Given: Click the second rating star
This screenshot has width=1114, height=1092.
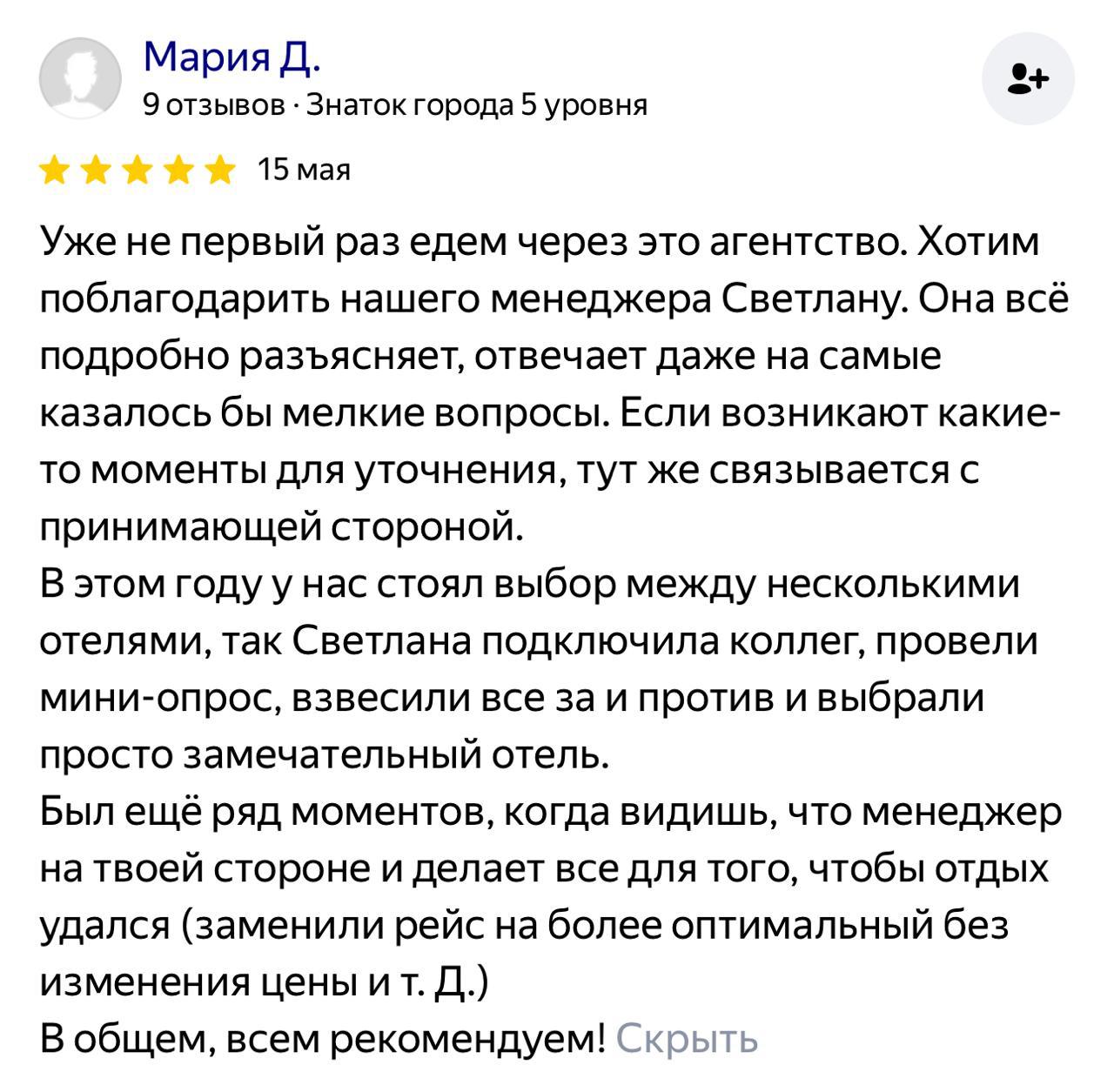Looking at the screenshot, I should [97, 171].
